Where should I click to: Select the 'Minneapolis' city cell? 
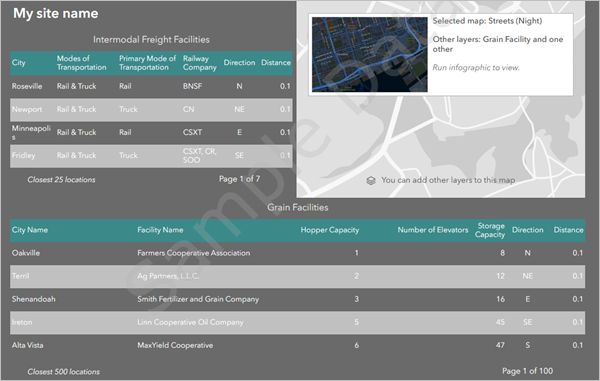pos(31,132)
